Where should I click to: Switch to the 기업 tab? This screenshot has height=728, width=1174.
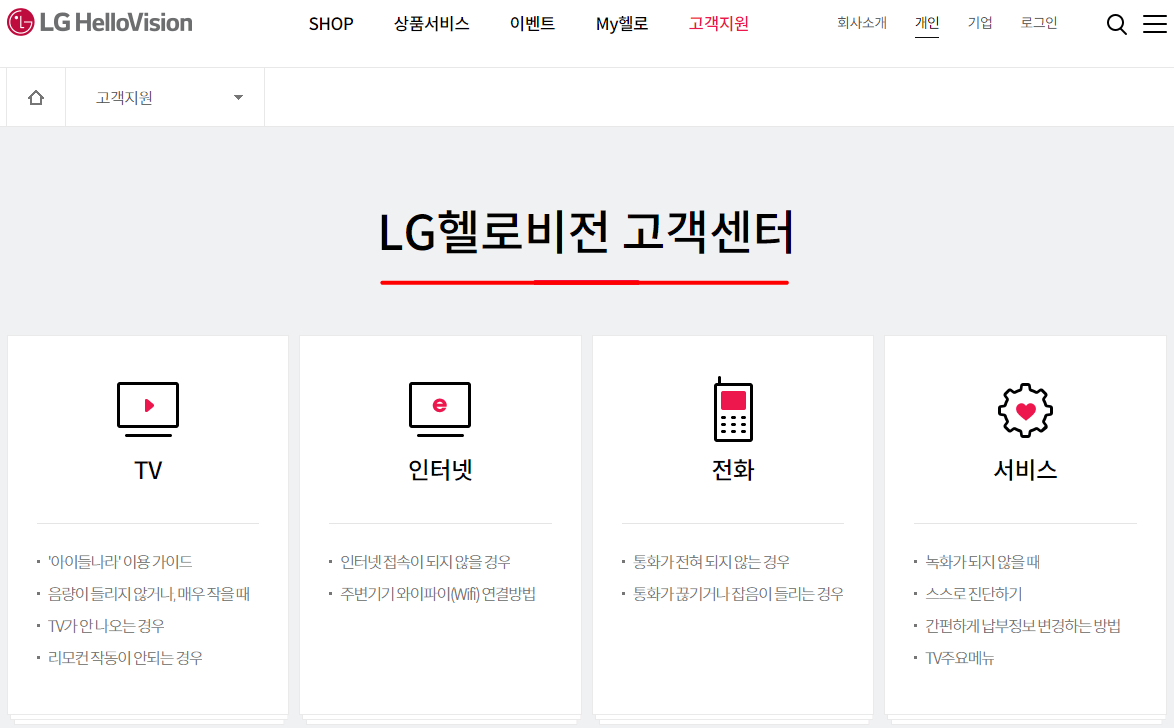point(980,22)
